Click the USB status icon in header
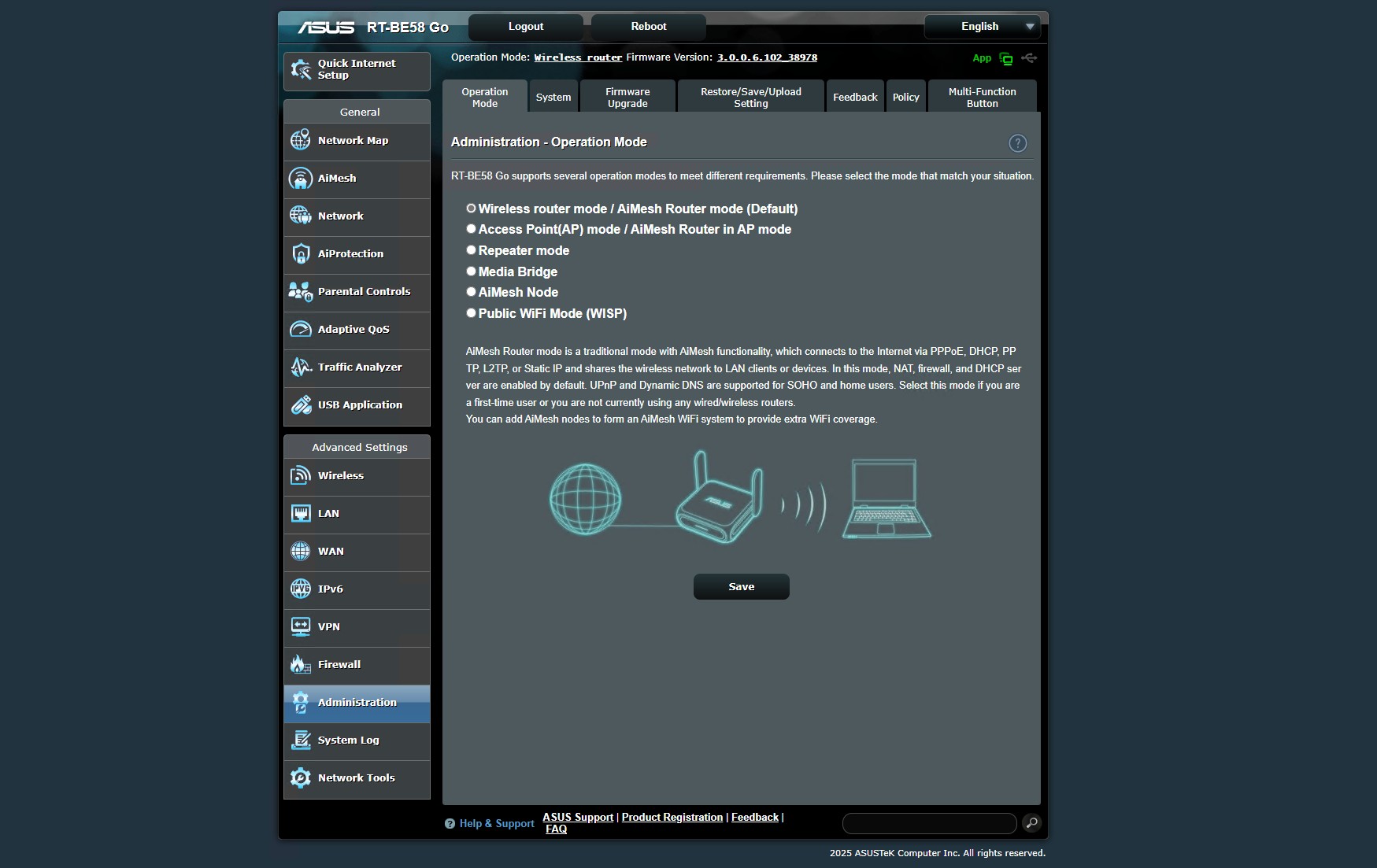 pyautogui.click(x=1029, y=58)
